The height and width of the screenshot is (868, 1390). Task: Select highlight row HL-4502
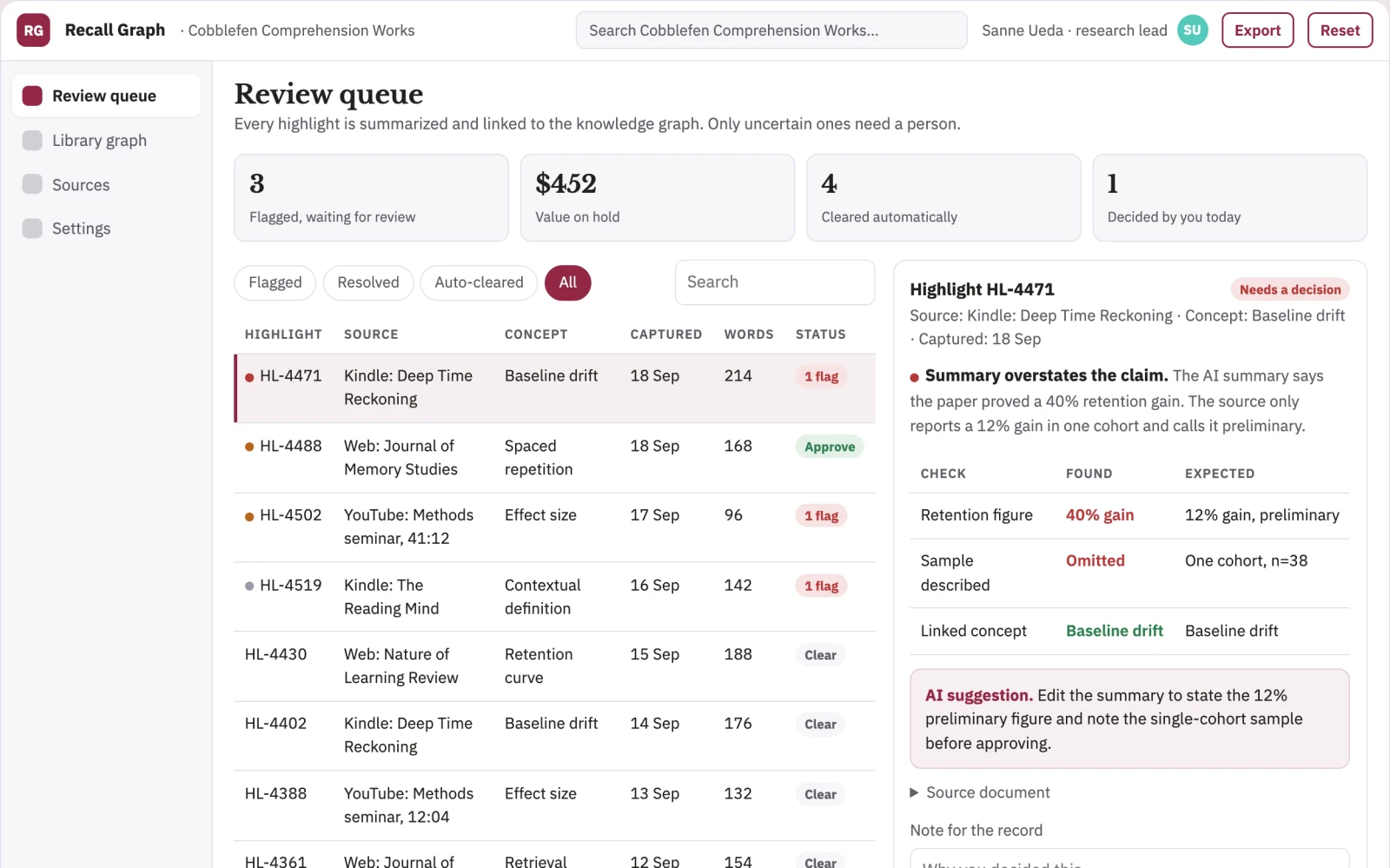tap(554, 527)
